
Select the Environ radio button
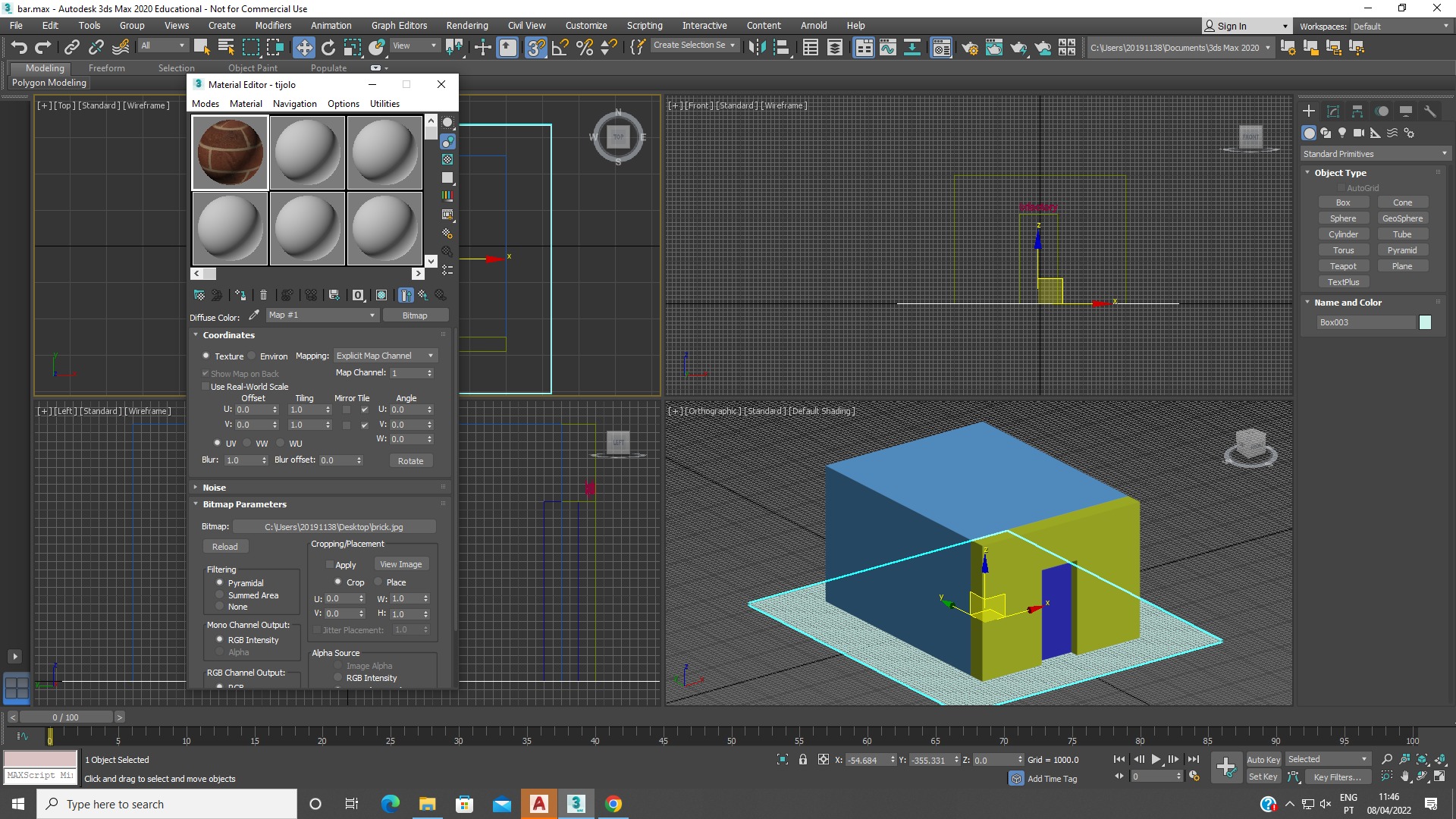point(252,356)
